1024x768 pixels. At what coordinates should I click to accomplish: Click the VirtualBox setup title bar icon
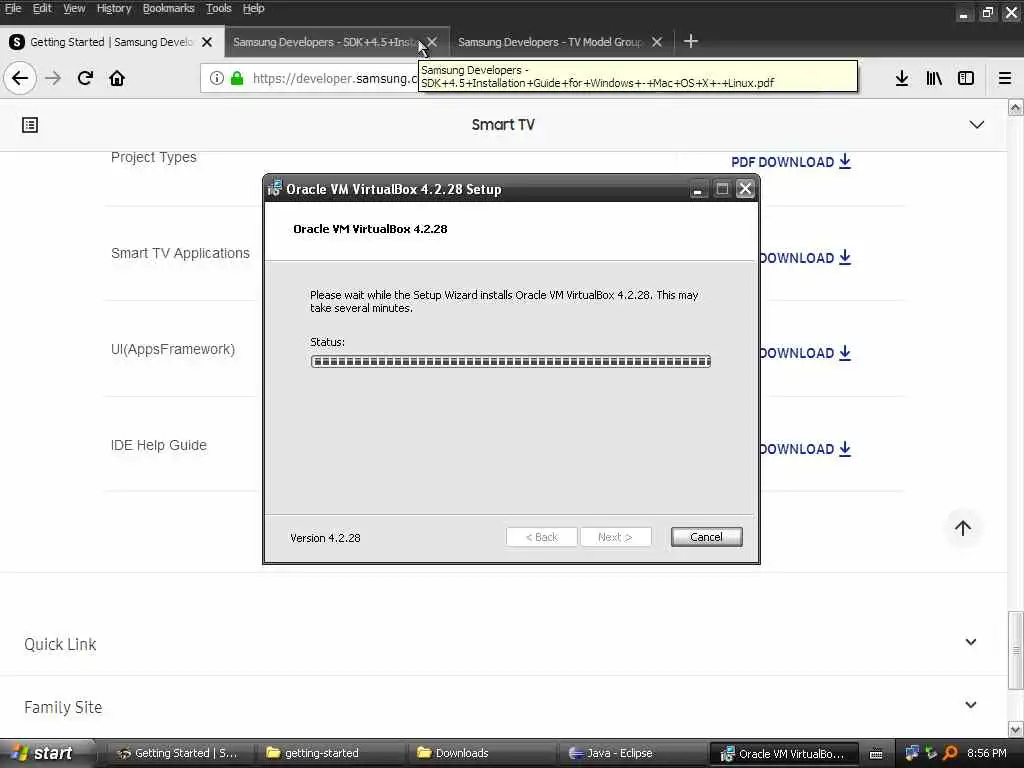click(274, 189)
